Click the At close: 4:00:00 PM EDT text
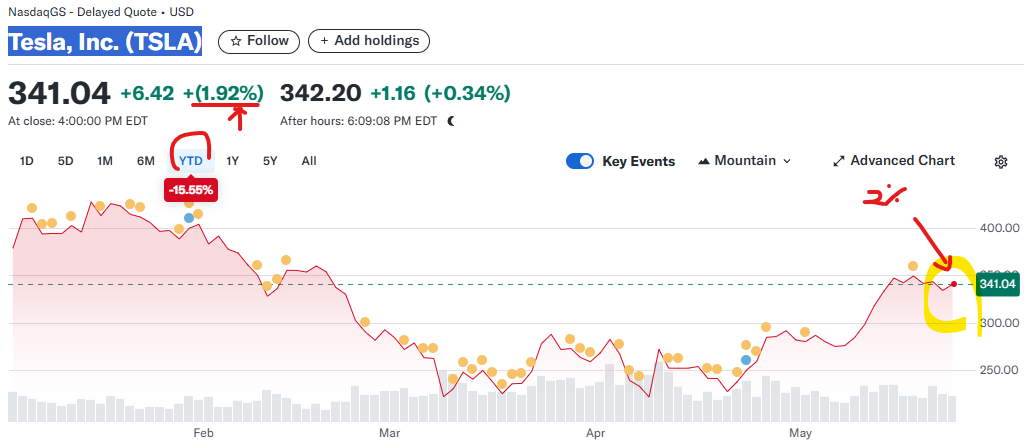1028x448 pixels. pos(78,121)
